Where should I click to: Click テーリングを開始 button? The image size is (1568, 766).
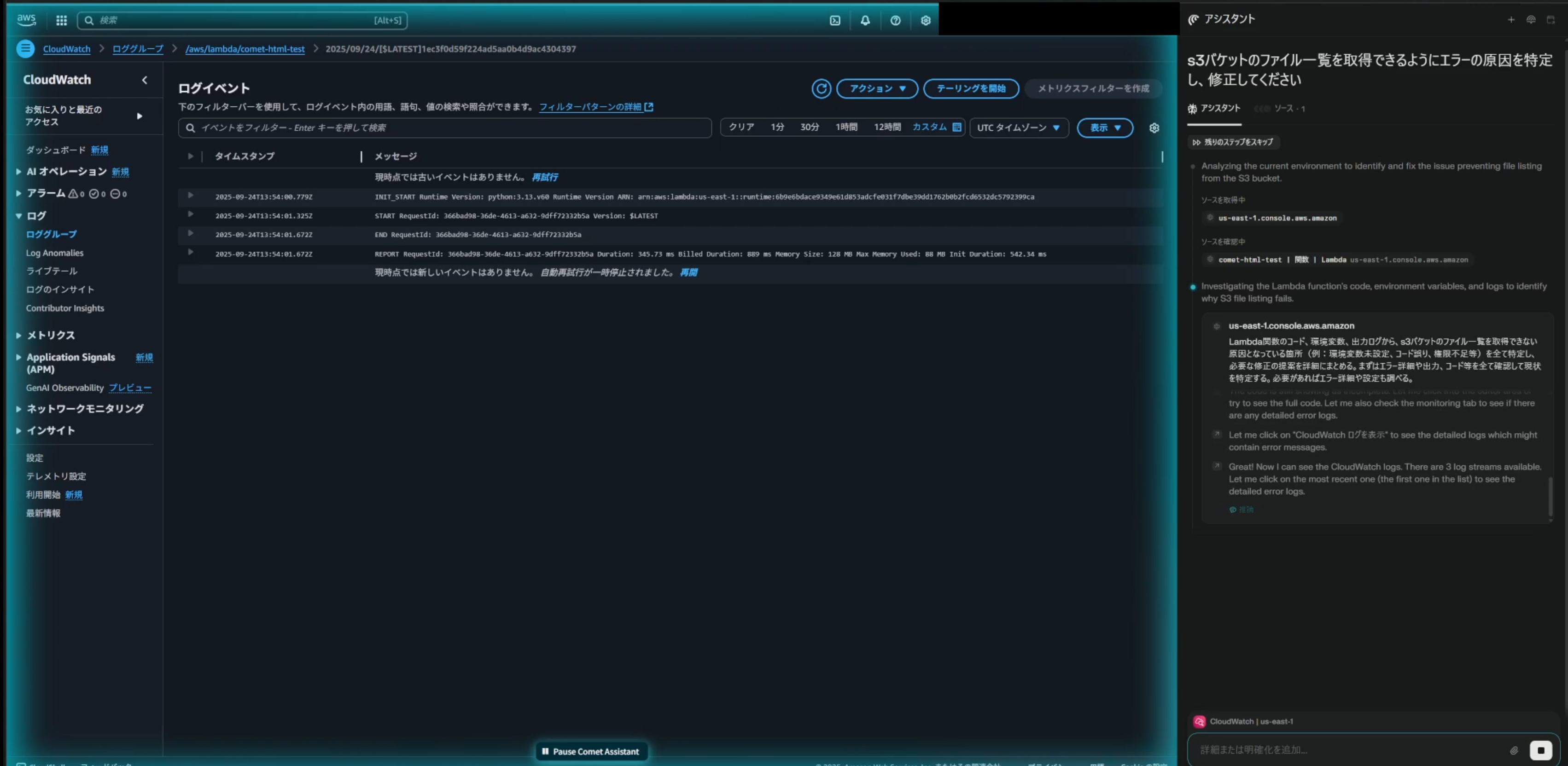[x=971, y=89]
